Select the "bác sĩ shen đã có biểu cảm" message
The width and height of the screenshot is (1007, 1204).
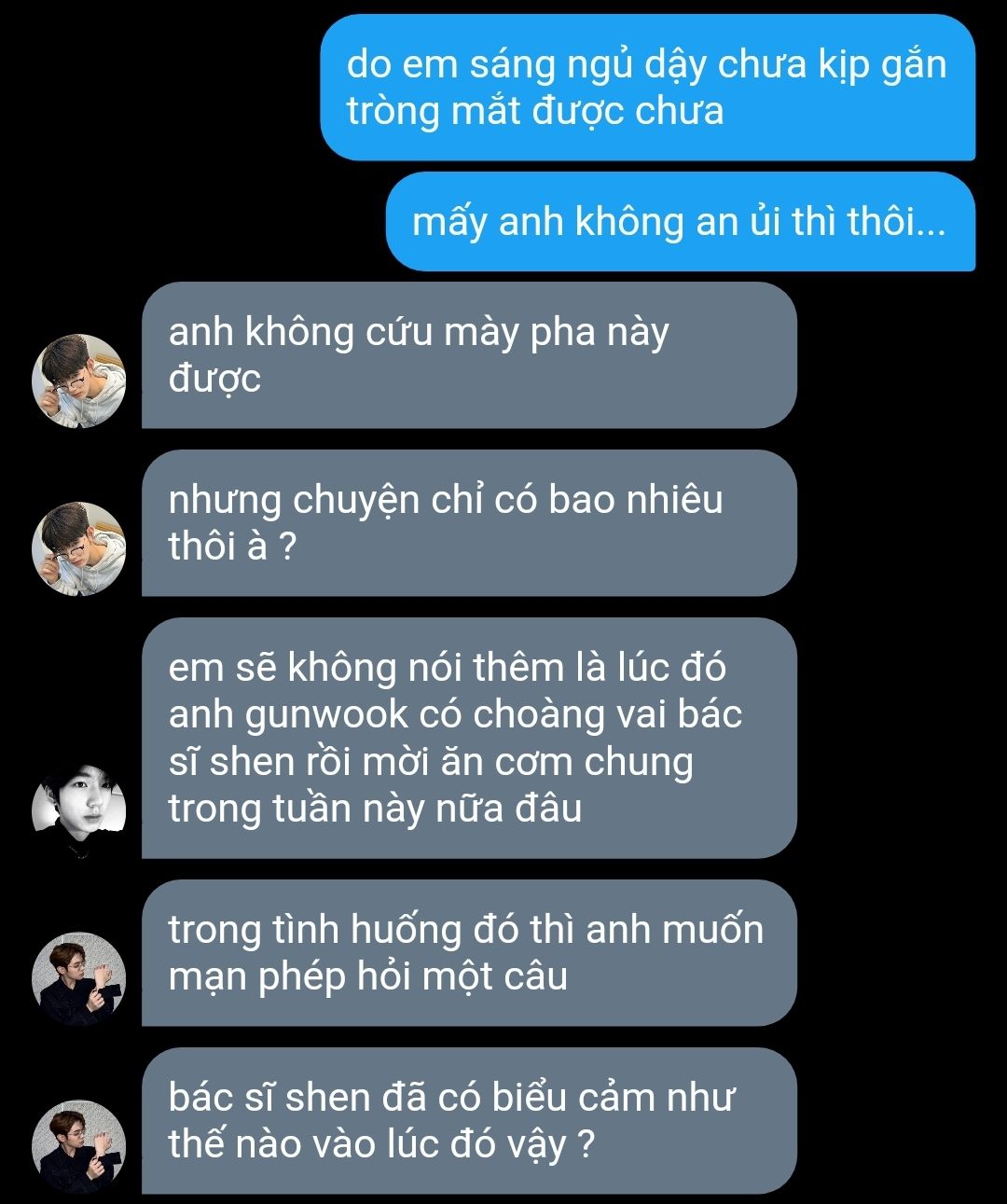(469, 1121)
